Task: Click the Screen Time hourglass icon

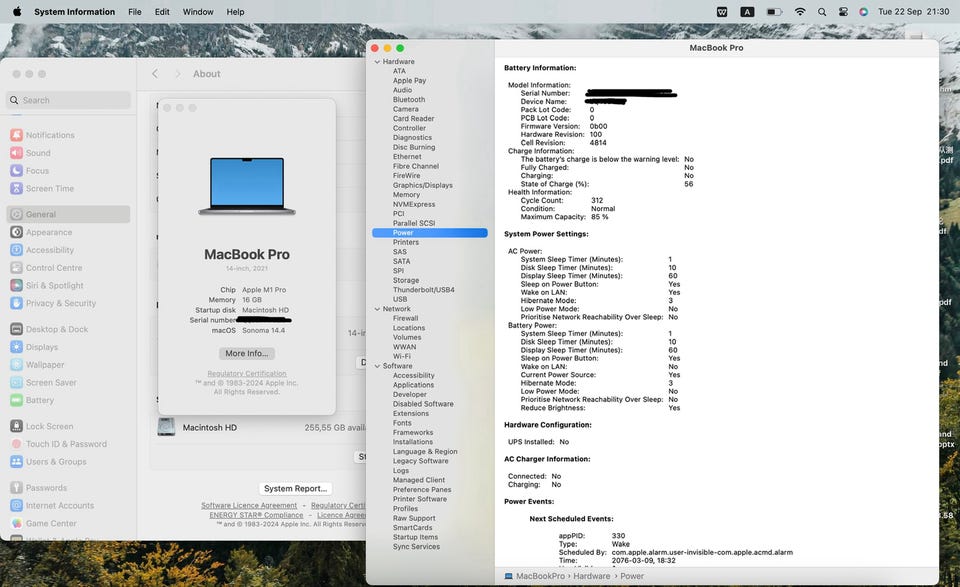Action: pyautogui.click(x=17, y=188)
